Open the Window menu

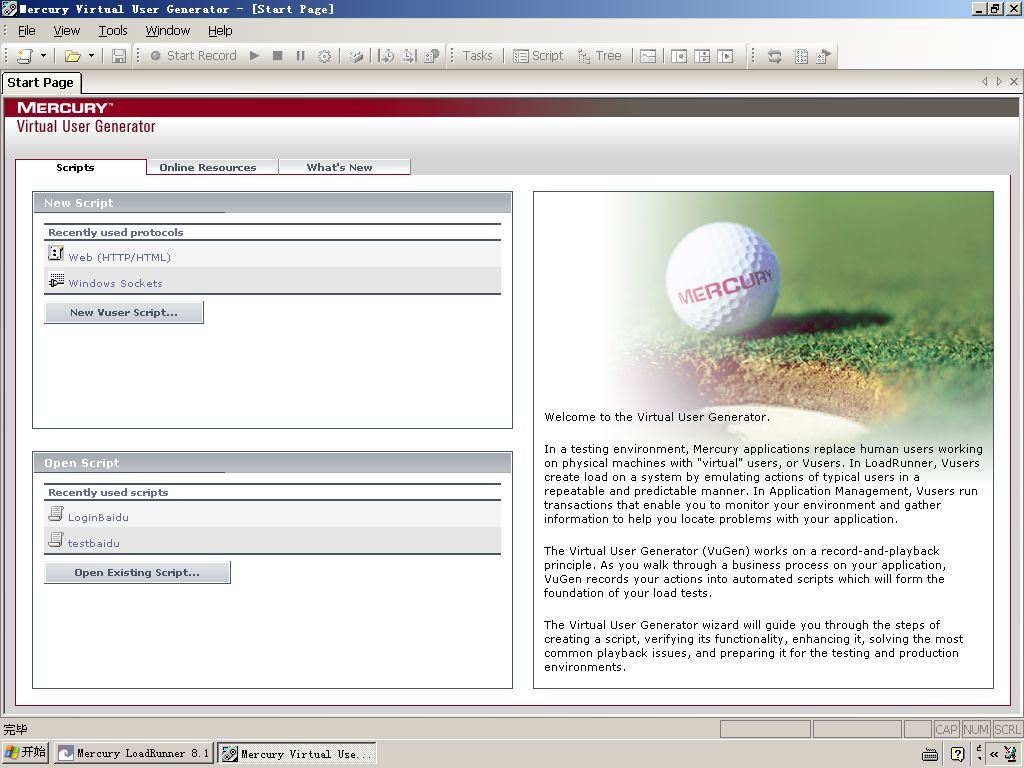tap(168, 31)
